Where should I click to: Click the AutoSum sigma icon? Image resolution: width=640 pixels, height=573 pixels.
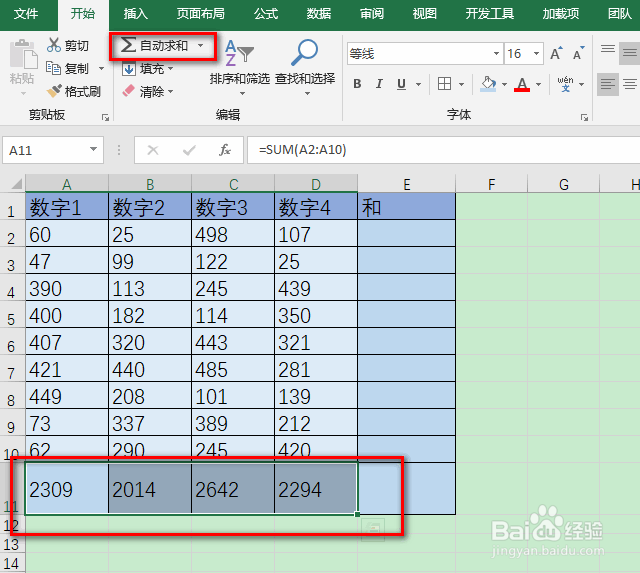(128, 45)
